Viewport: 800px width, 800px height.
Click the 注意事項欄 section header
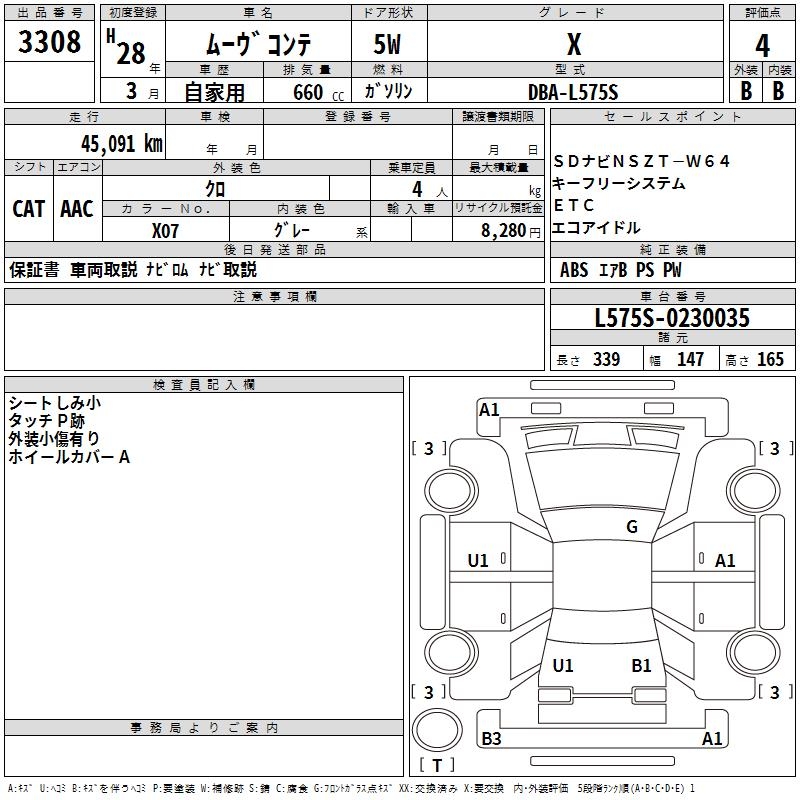(x=274, y=297)
